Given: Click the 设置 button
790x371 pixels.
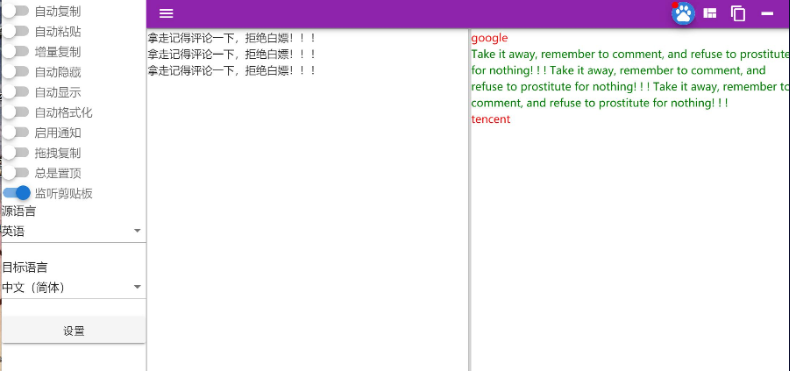Looking at the screenshot, I should tap(74, 331).
